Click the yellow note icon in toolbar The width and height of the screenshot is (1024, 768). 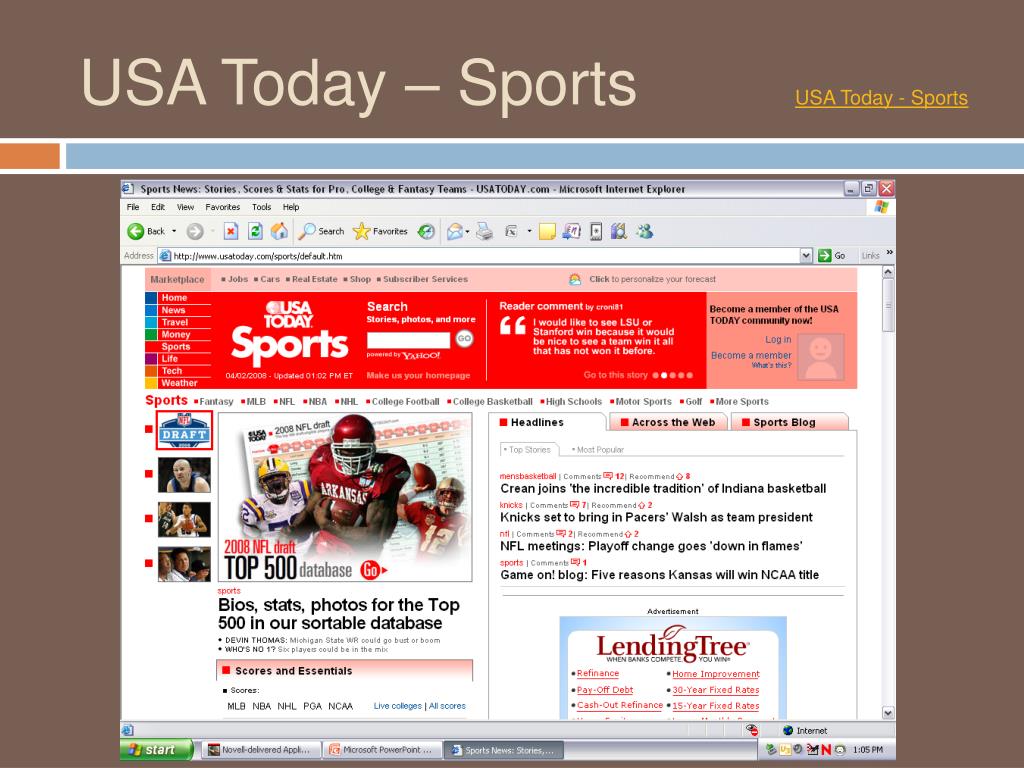(547, 231)
